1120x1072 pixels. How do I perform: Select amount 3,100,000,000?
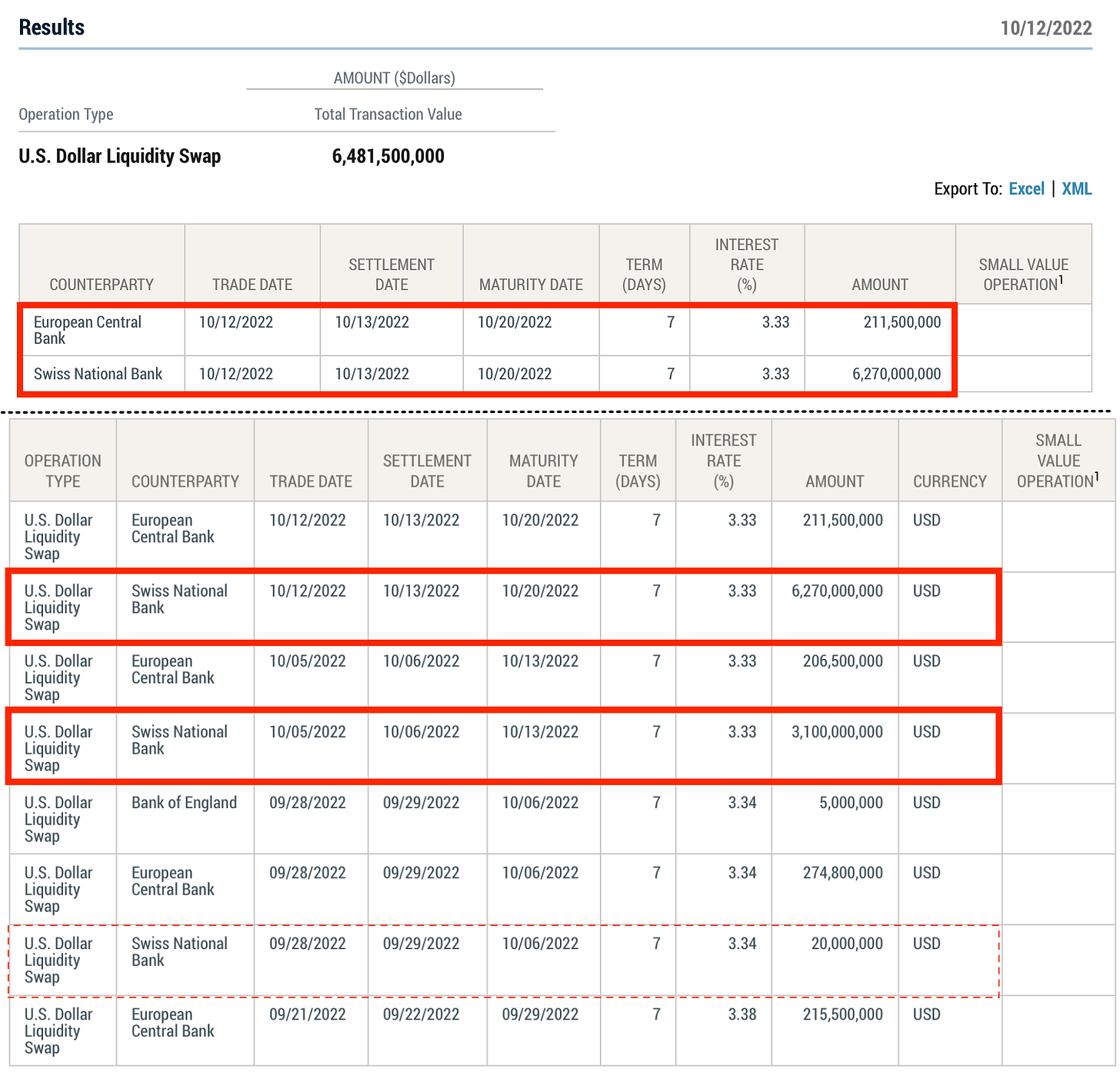point(837,731)
